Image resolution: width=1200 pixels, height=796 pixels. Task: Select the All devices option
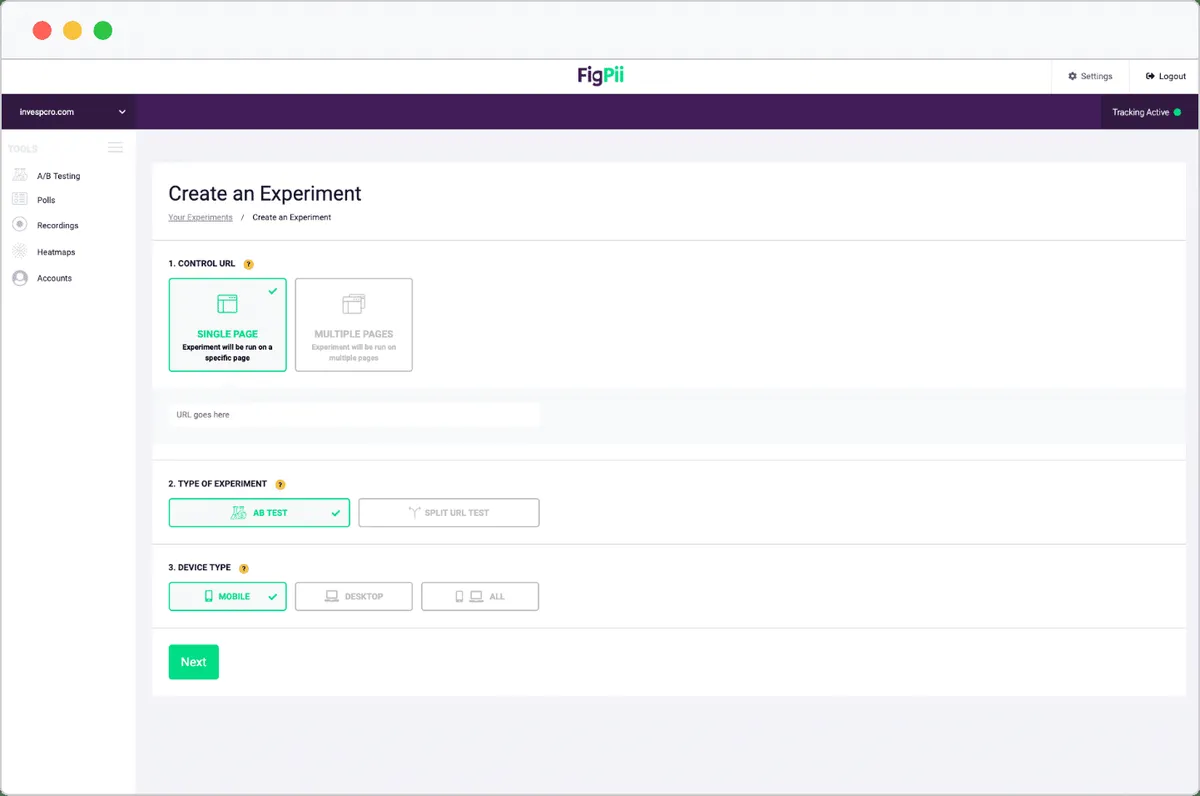[480, 596]
